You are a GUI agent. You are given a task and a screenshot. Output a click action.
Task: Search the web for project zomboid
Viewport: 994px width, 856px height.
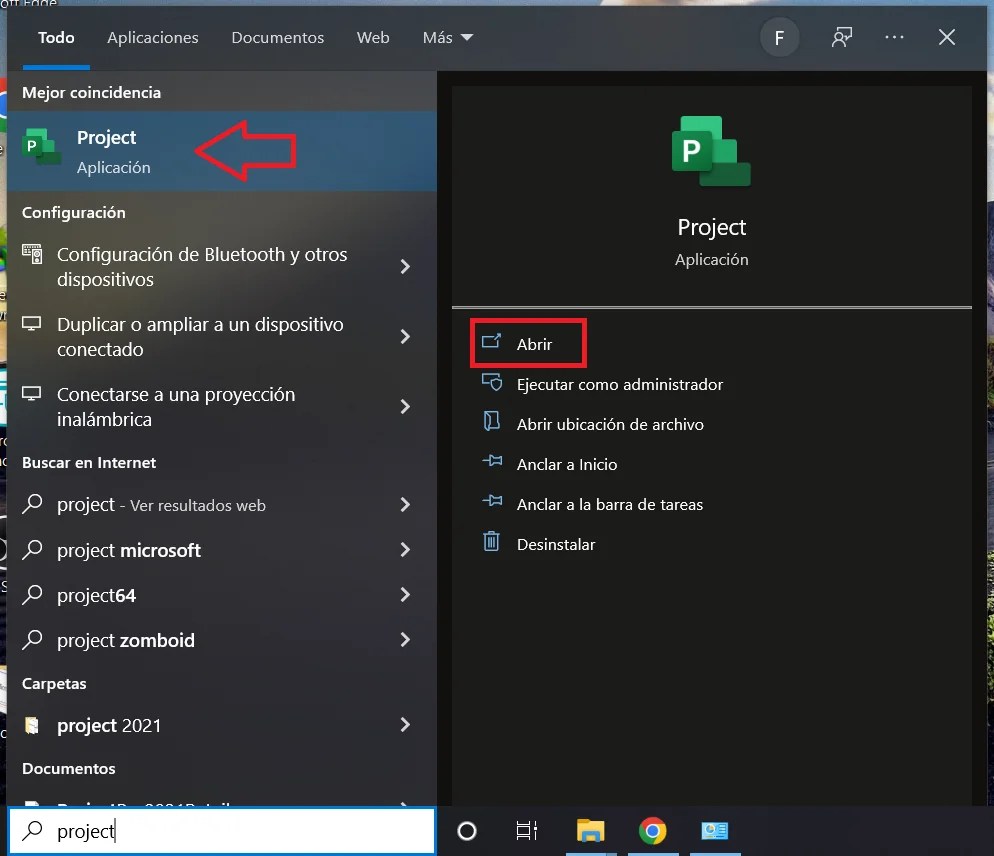[222, 640]
